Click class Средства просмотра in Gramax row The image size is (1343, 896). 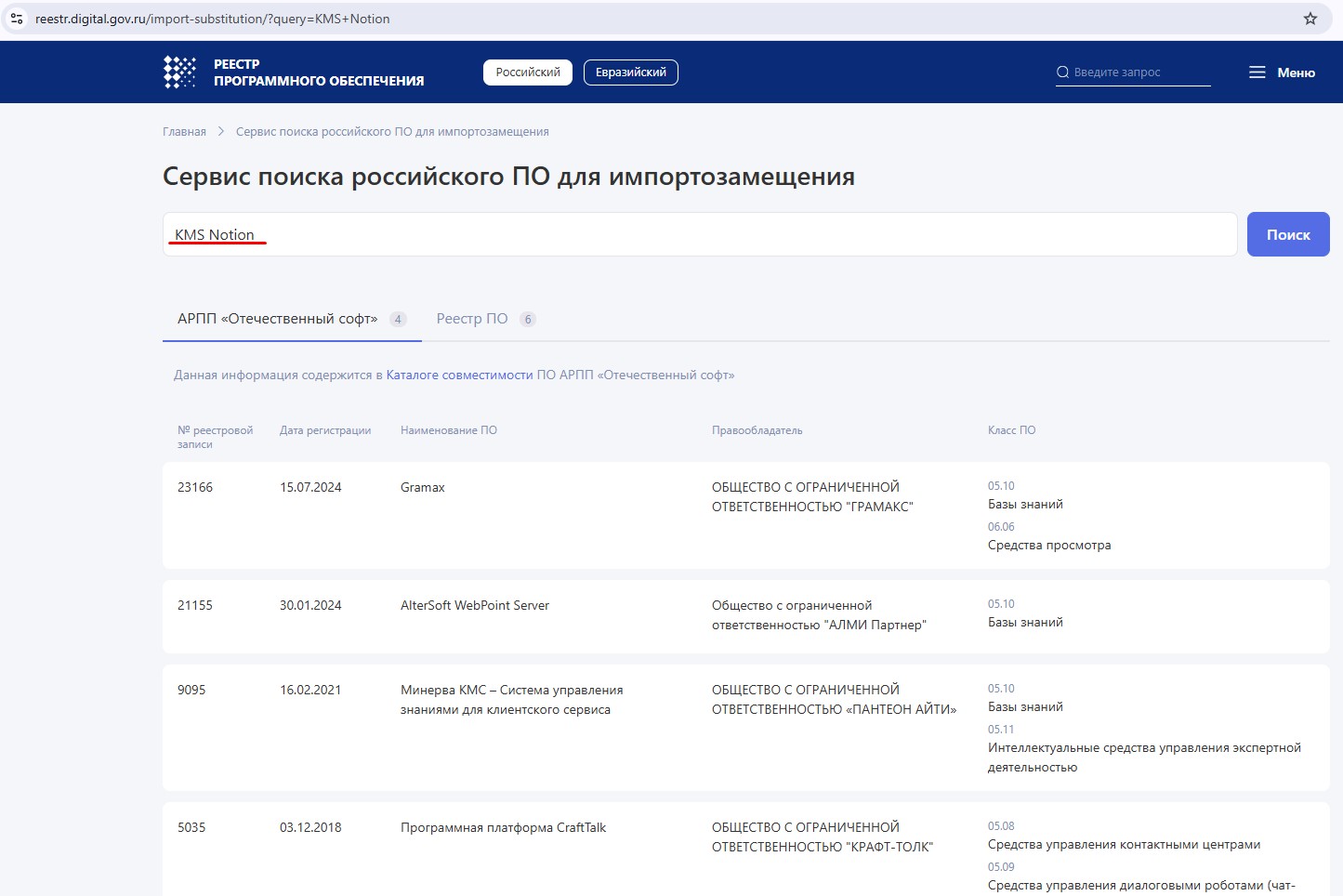1049,546
